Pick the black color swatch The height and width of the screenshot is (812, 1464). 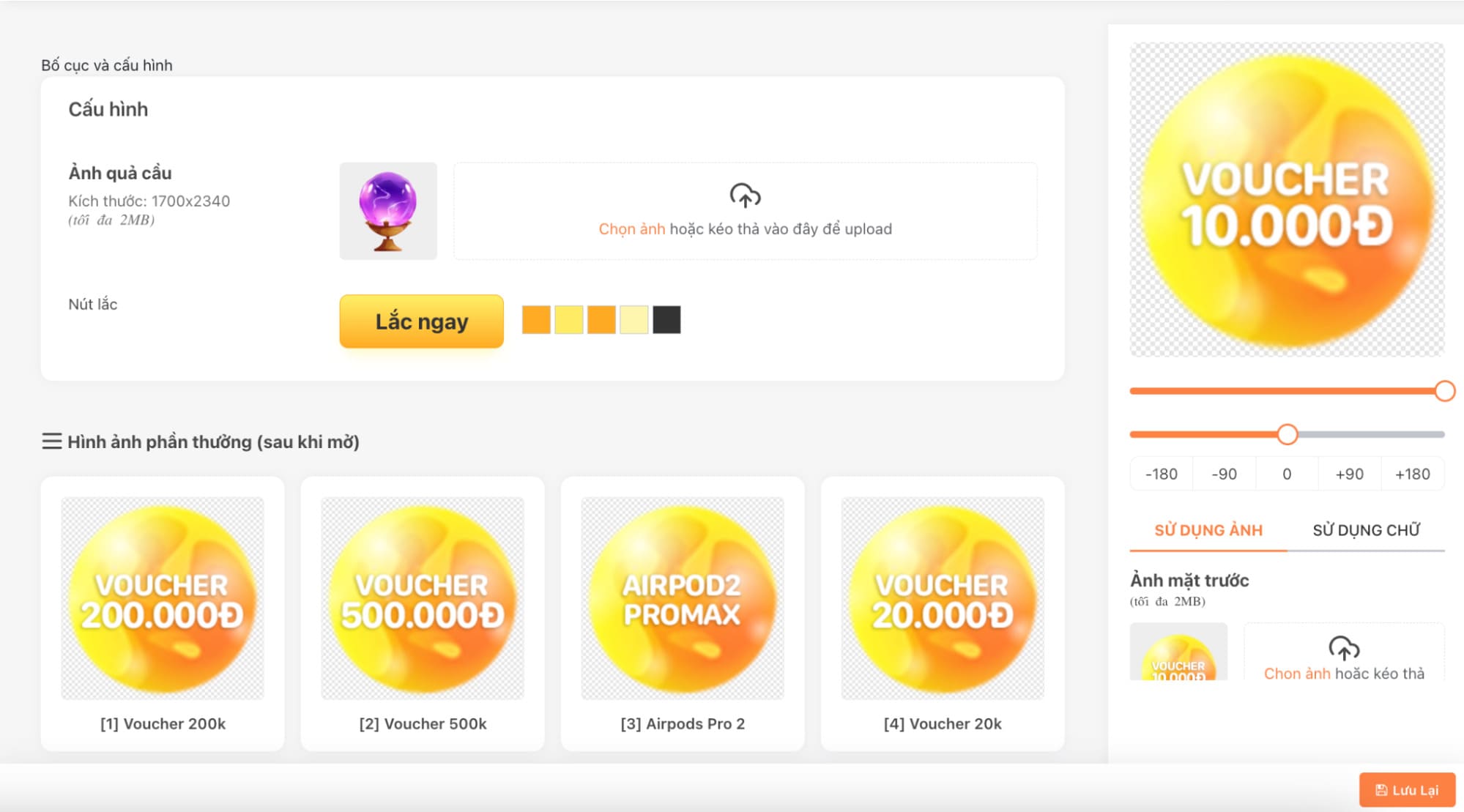[666, 320]
